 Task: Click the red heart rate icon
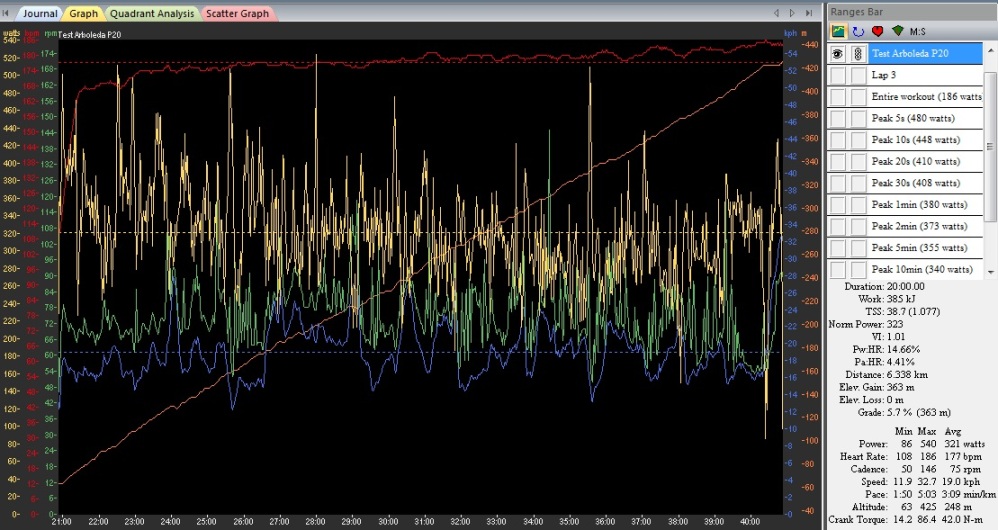(877, 31)
